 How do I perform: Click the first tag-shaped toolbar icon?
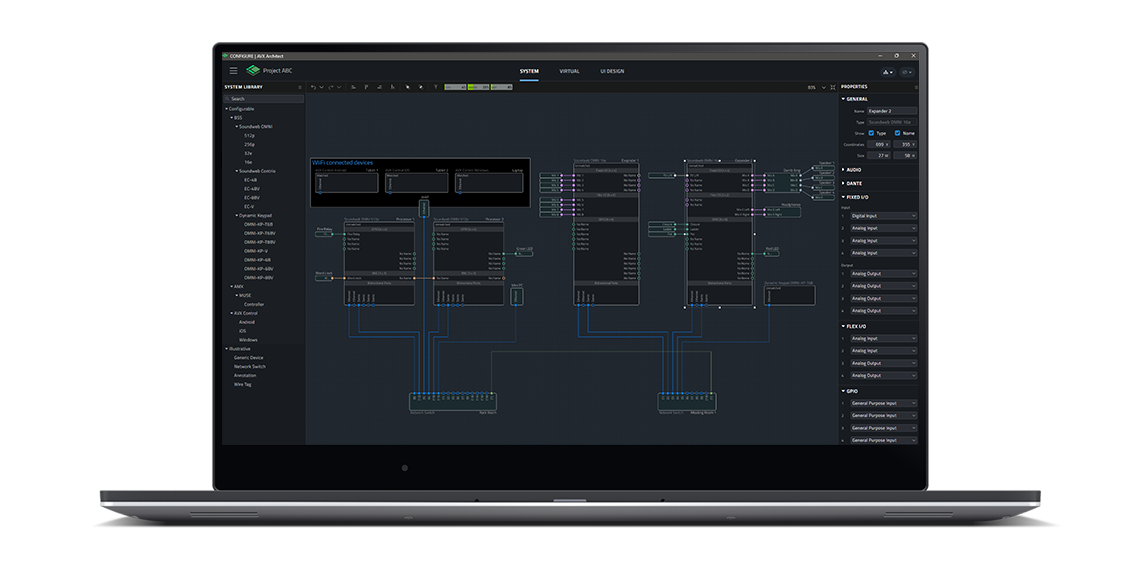click(x=408, y=87)
